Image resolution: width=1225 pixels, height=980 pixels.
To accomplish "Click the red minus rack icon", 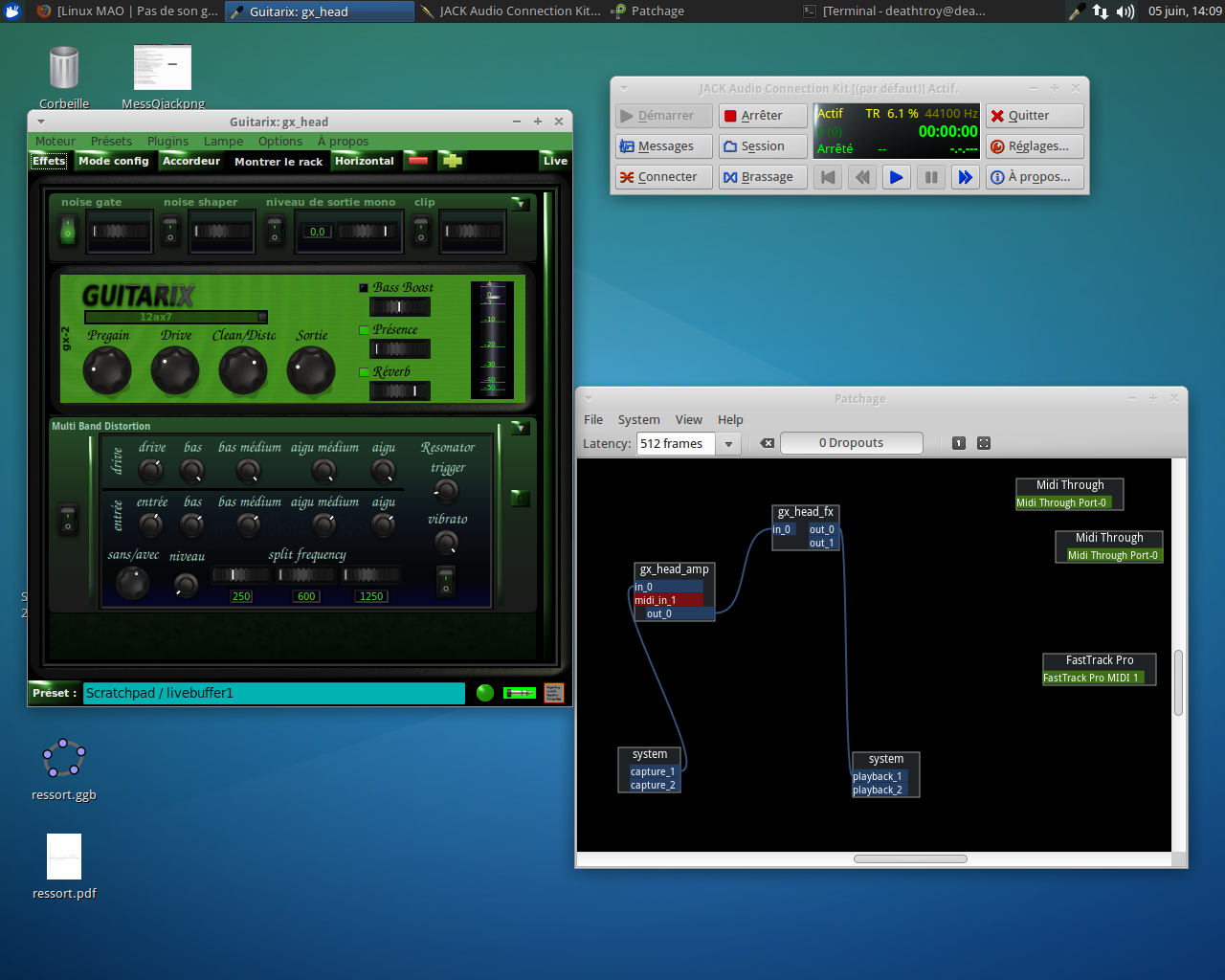I will coord(418,161).
